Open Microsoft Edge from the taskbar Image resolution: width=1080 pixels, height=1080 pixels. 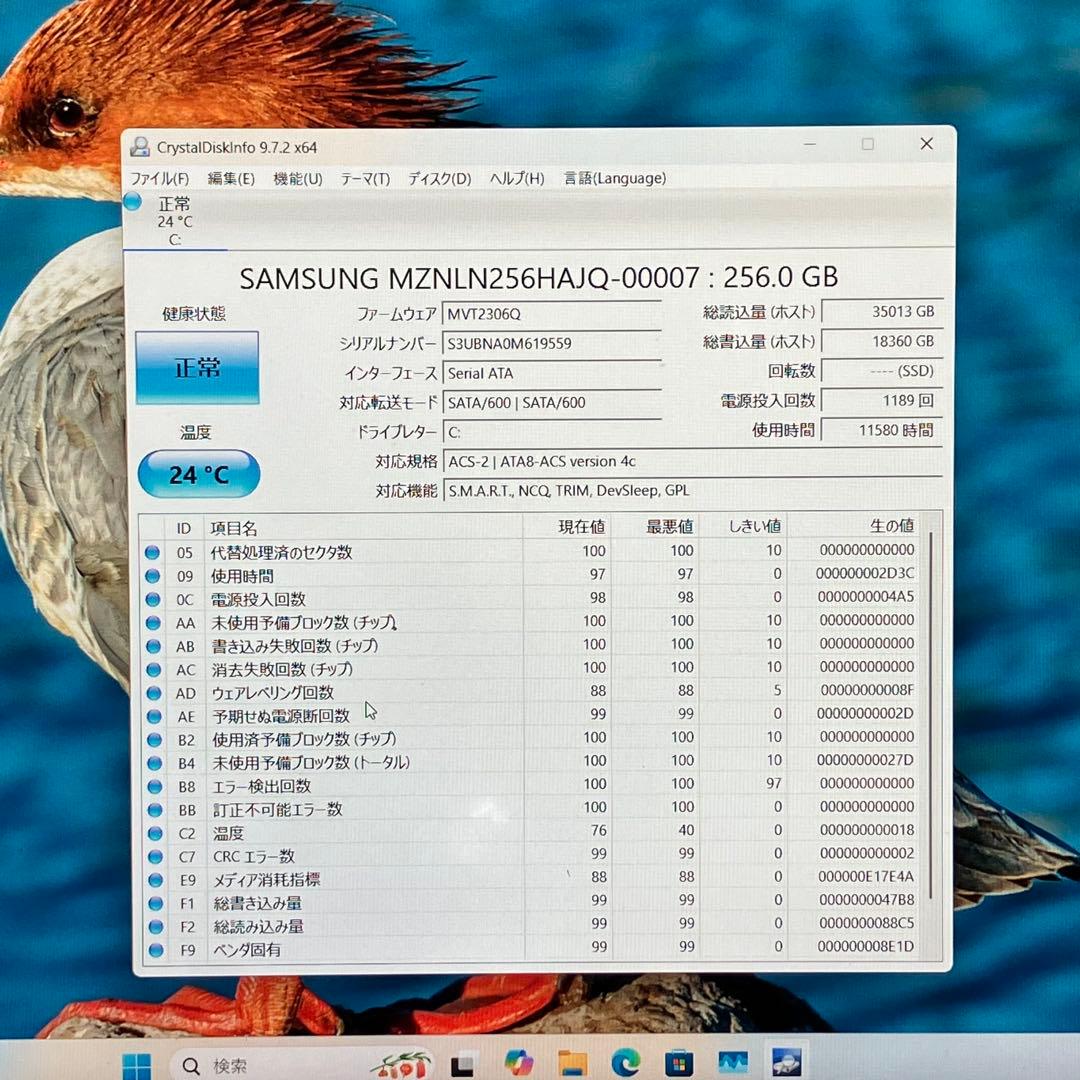click(x=628, y=1063)
